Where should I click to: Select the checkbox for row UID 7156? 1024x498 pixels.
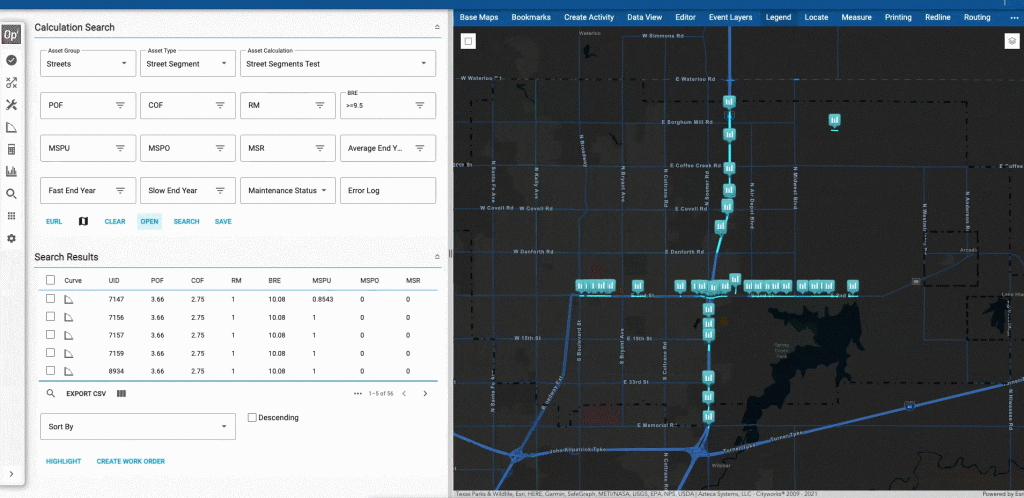[50, 317]
